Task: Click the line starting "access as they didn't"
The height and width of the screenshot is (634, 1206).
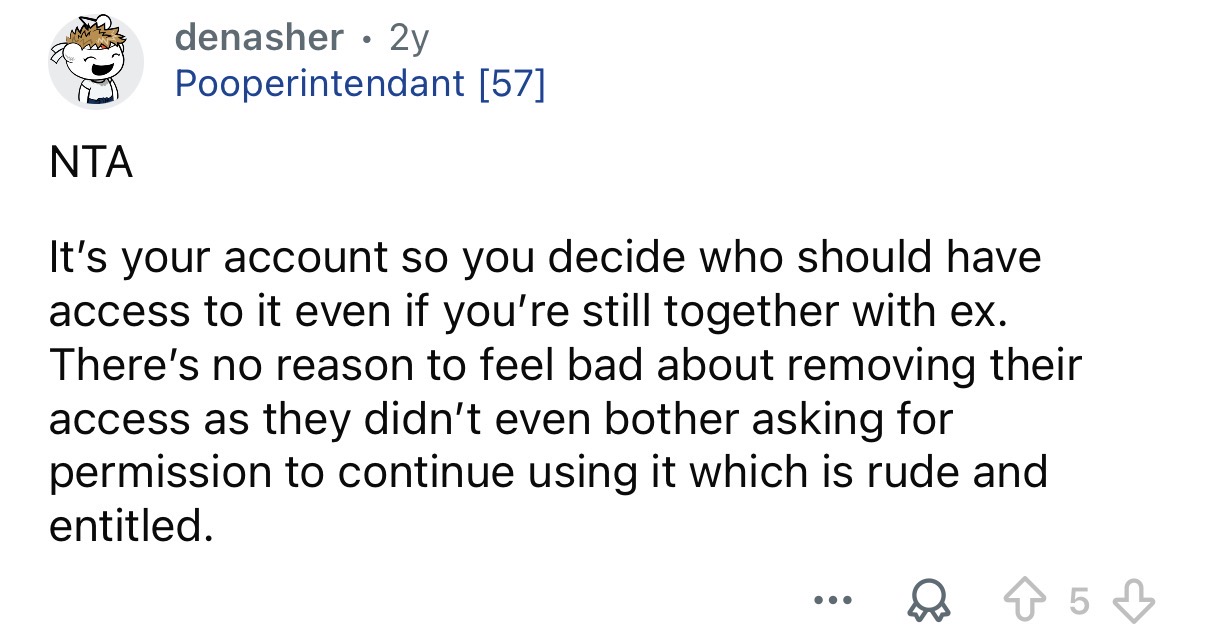Action: coord(500,418)
